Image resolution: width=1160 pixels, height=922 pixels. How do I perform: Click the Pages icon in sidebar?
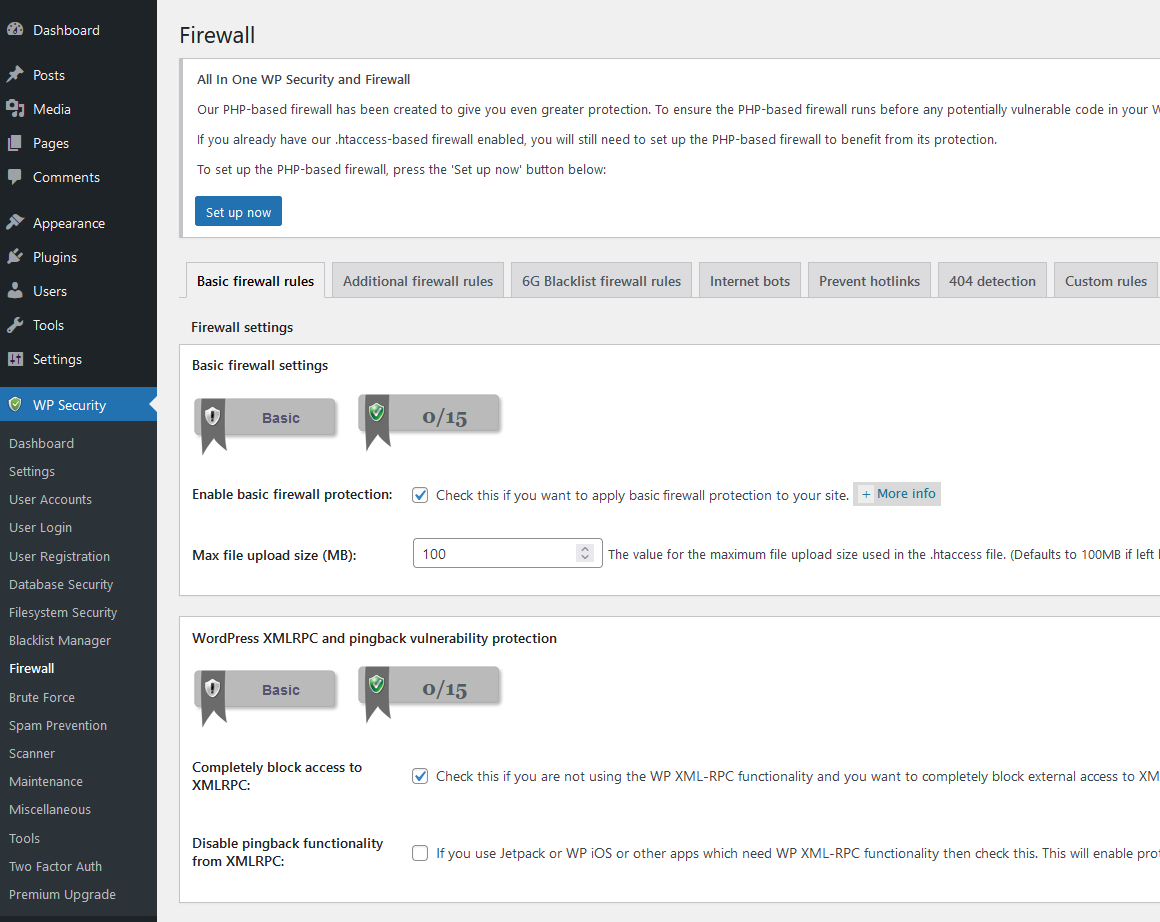click(15, 143)
